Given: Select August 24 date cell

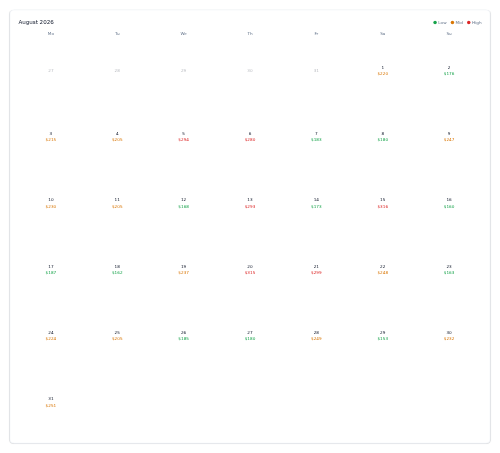Looking at the screenshot, I should click(x=51, y=335).
